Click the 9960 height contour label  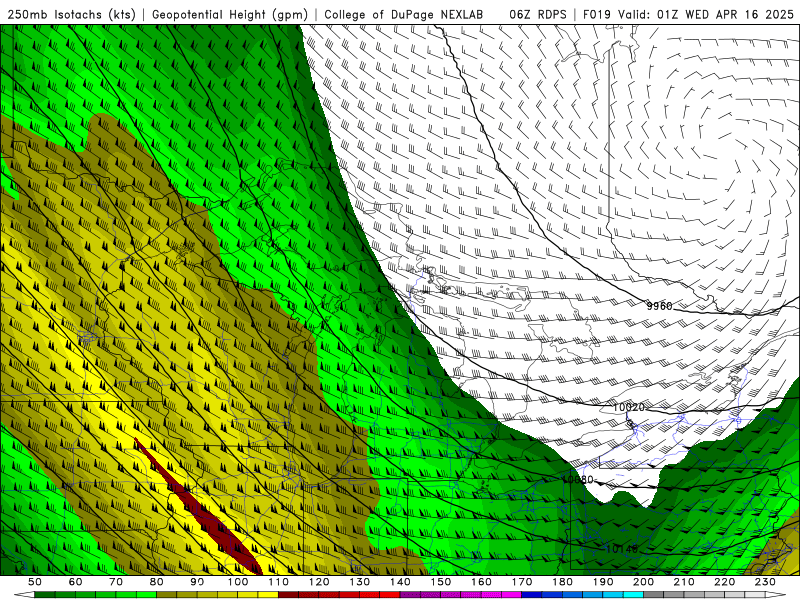point(659,306)
